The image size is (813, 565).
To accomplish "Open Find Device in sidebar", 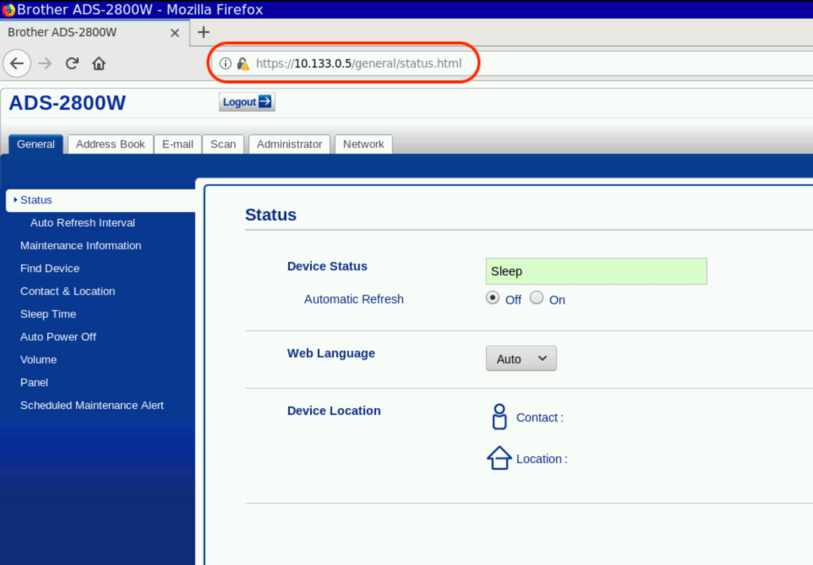I will (50, 269).
